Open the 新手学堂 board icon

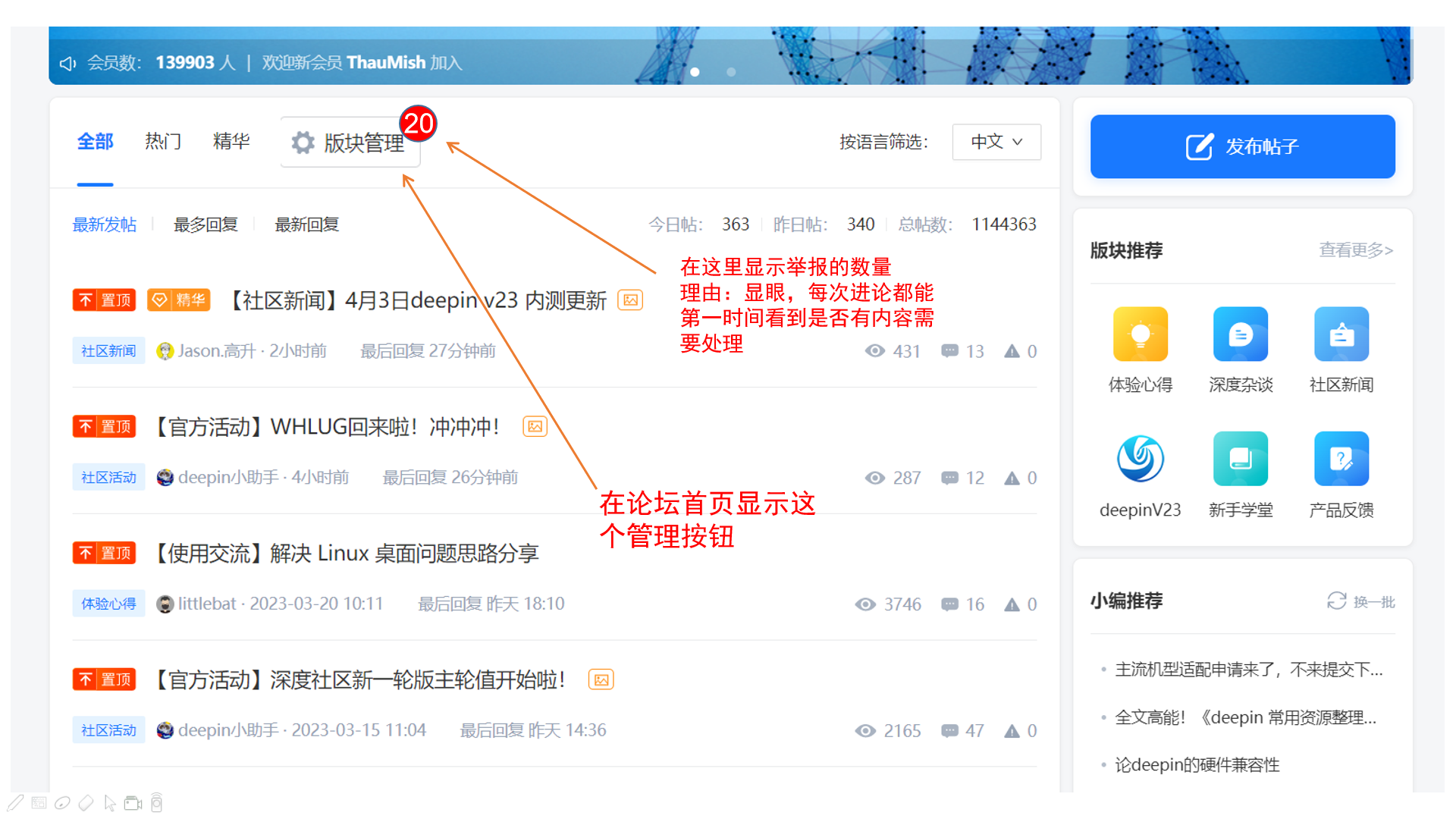click(x=1240, y=459)
